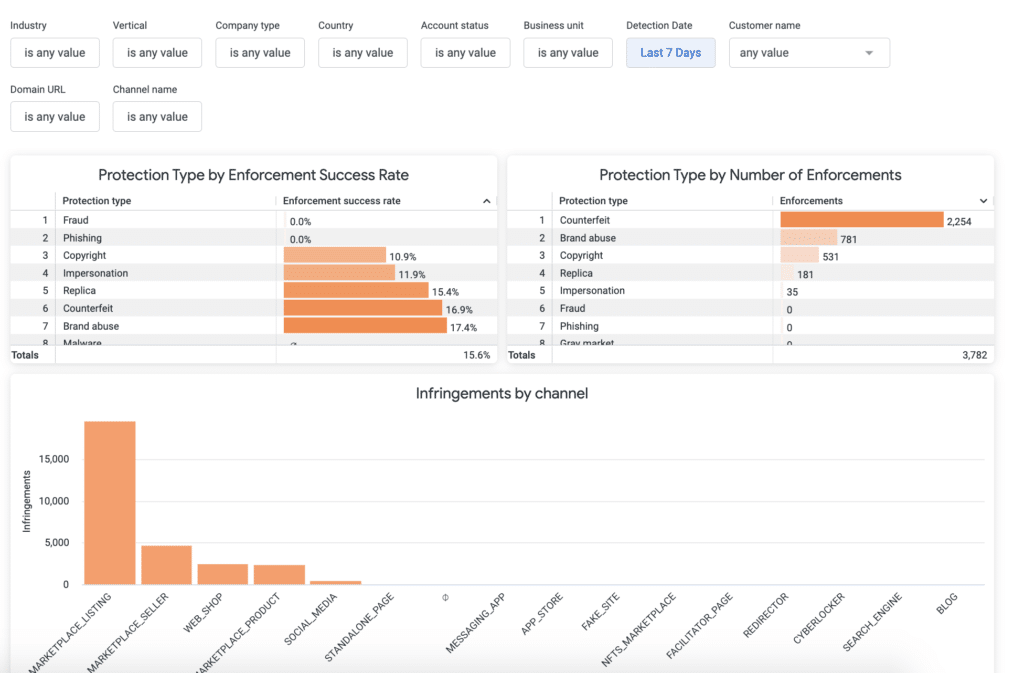Click the Brand abuse 17.4% success bar
Image resolution: width=1024 pixels, height=673 pixels.
365,326
